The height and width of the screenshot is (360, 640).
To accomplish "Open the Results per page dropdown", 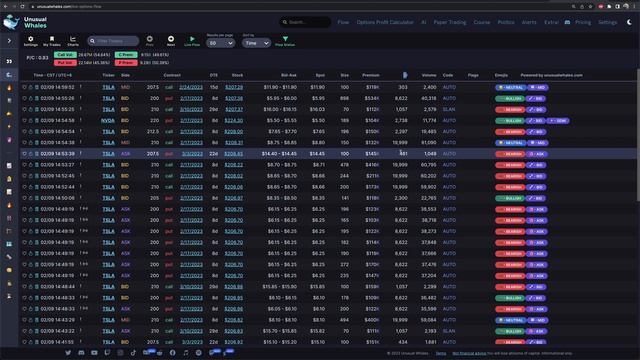I will tap(220, 43).
